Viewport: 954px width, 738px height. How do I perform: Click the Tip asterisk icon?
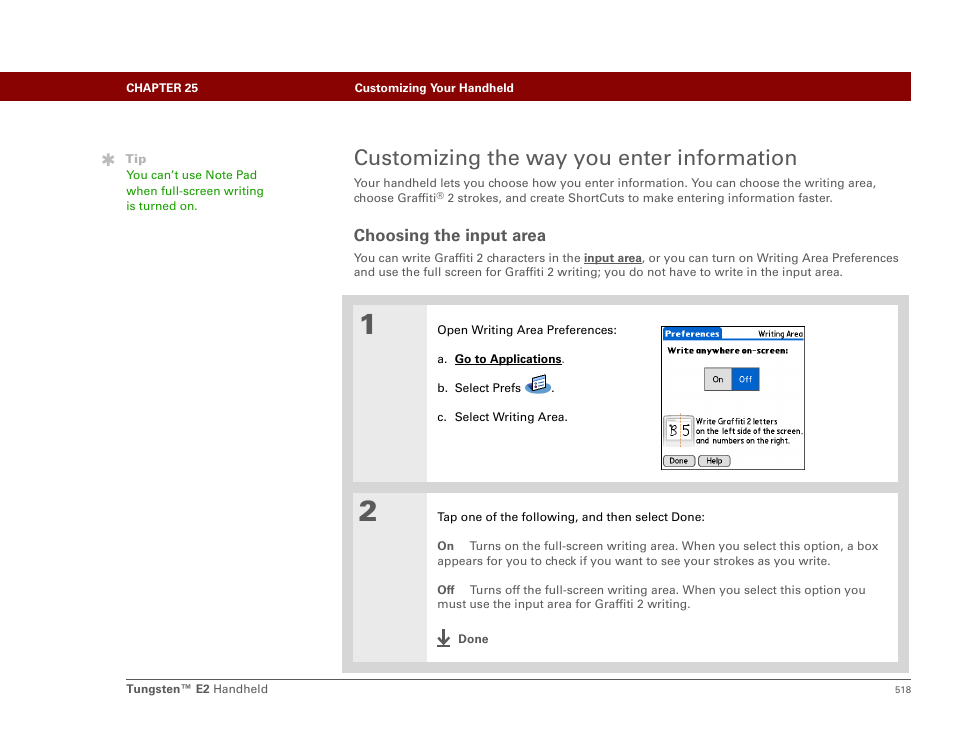(108, 159)
